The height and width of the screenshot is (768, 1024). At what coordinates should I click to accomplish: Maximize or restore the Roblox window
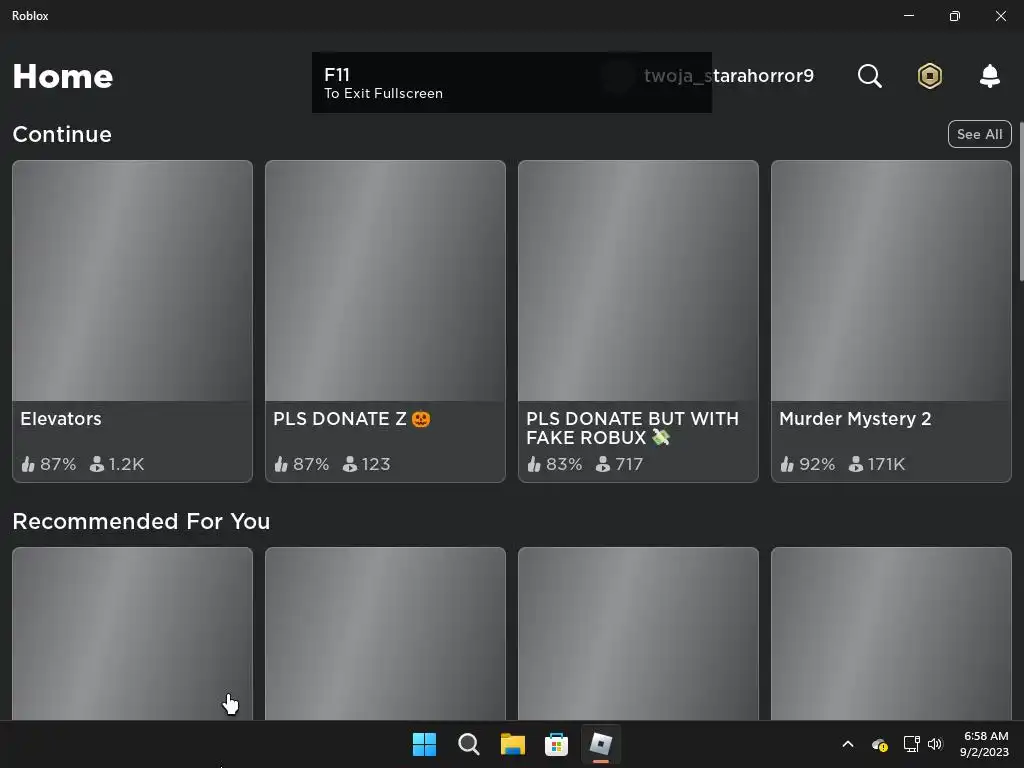[x=955, y=16]
